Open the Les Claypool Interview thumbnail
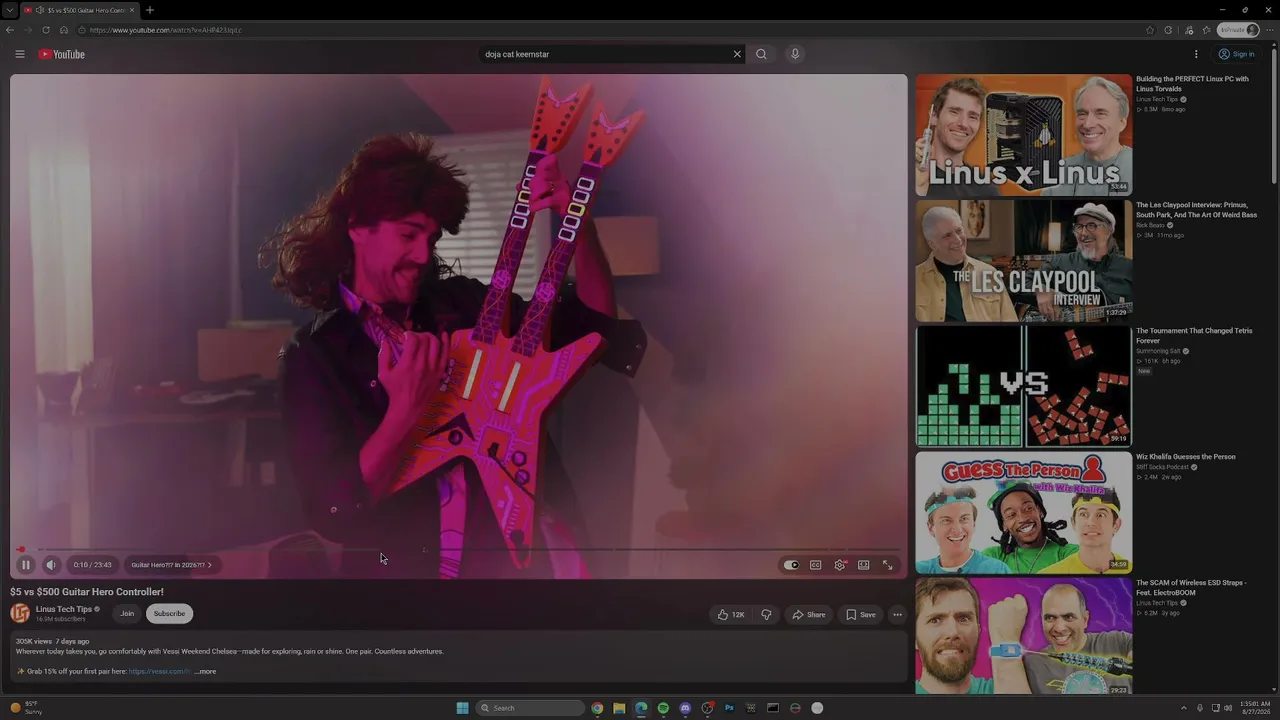Image resolution: width=1280 pixels, height=720 pixels. tap(1023, 261)
